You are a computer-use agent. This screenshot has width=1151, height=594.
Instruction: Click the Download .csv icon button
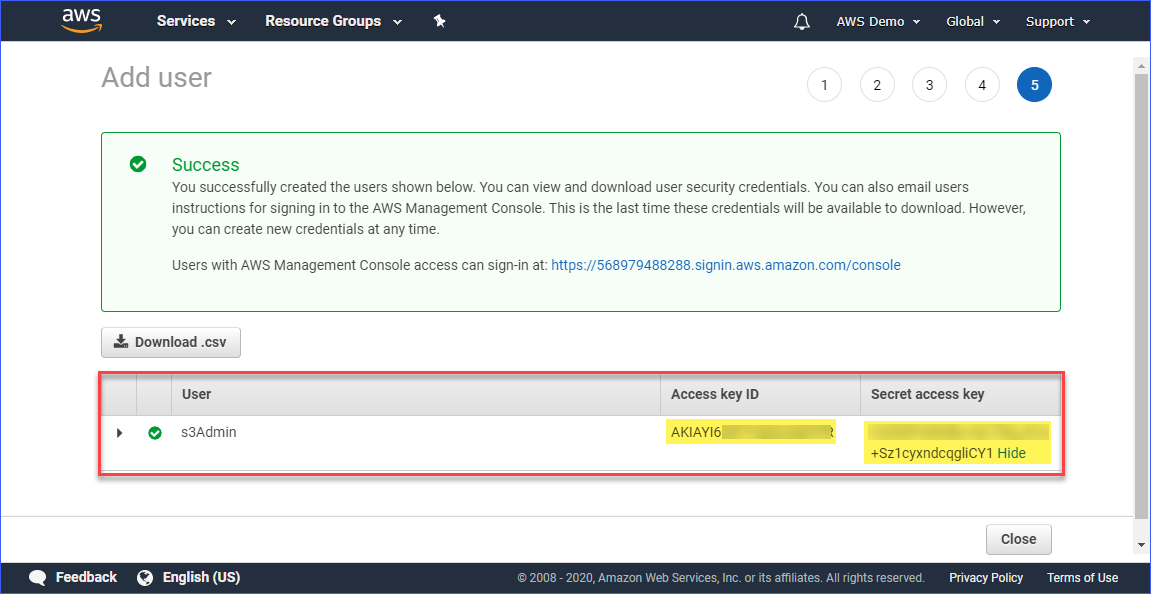pos(120,342)
